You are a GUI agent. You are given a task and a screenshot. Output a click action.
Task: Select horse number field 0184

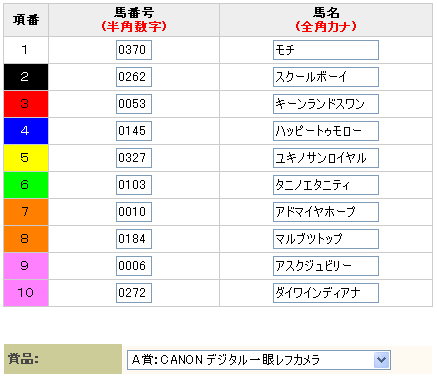click(134, 239)
